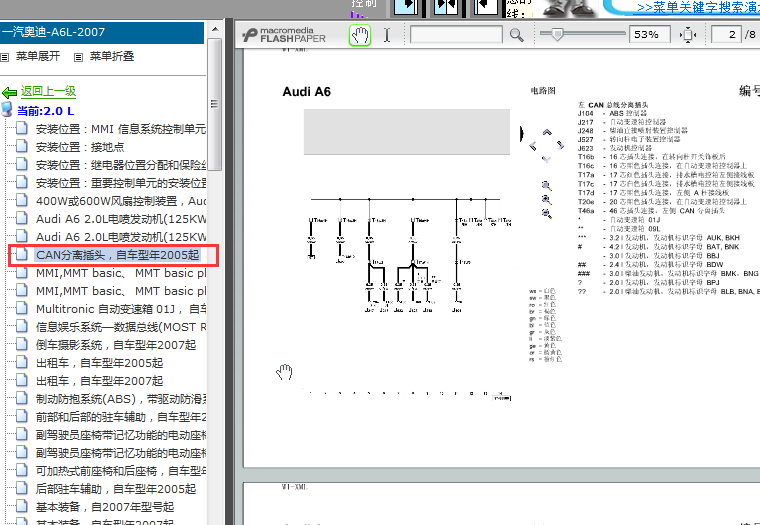The image size is (760, 525).
Task: Click the page number field showing 2
Action: coord(726,35)
